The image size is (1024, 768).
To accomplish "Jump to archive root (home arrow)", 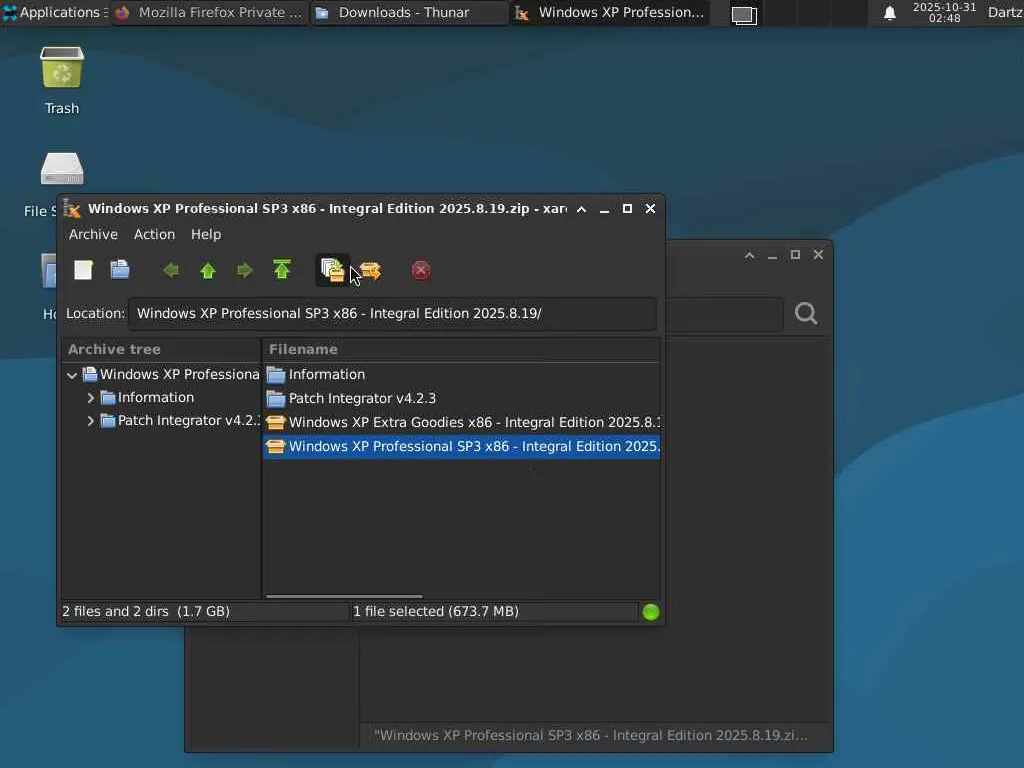I will click(281, 269).
